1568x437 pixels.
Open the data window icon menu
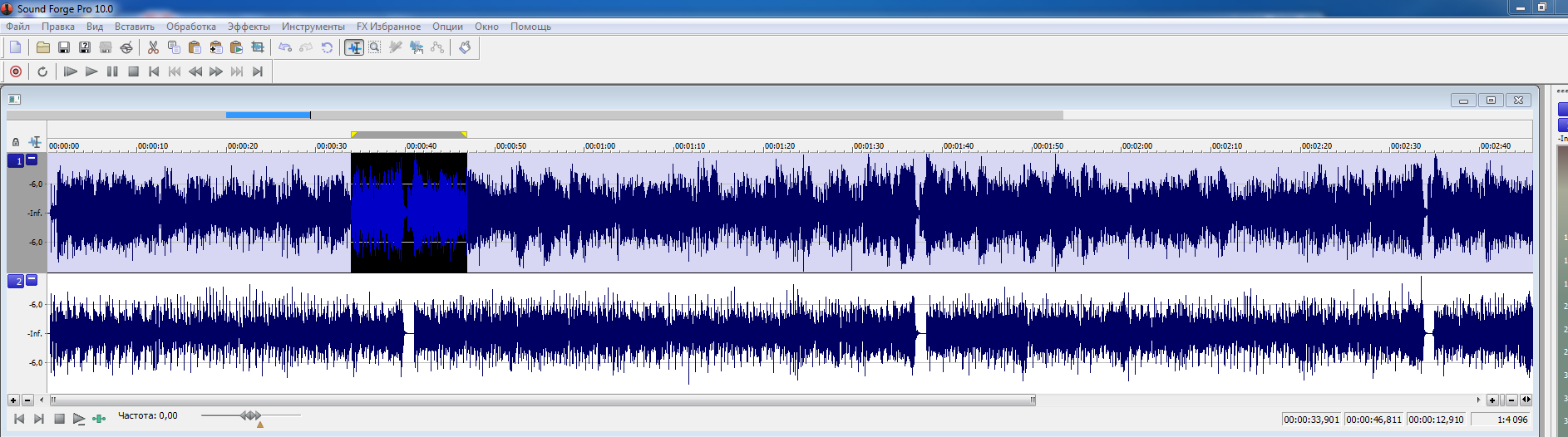(x=14, y=100)
